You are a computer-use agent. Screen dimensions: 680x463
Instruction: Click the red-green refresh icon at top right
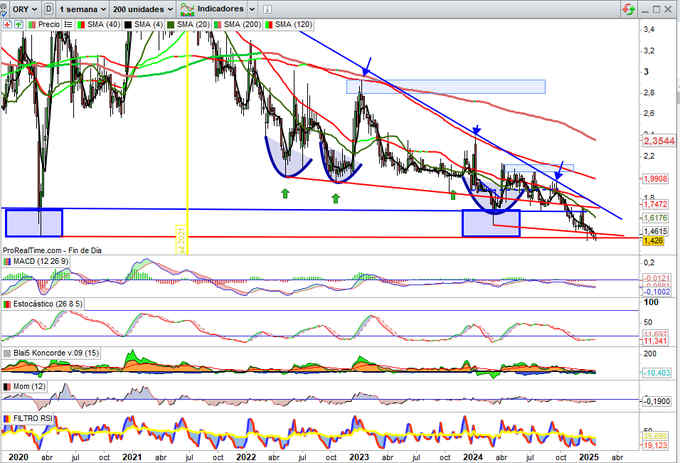pyautogui.click(x=627, y=7)
